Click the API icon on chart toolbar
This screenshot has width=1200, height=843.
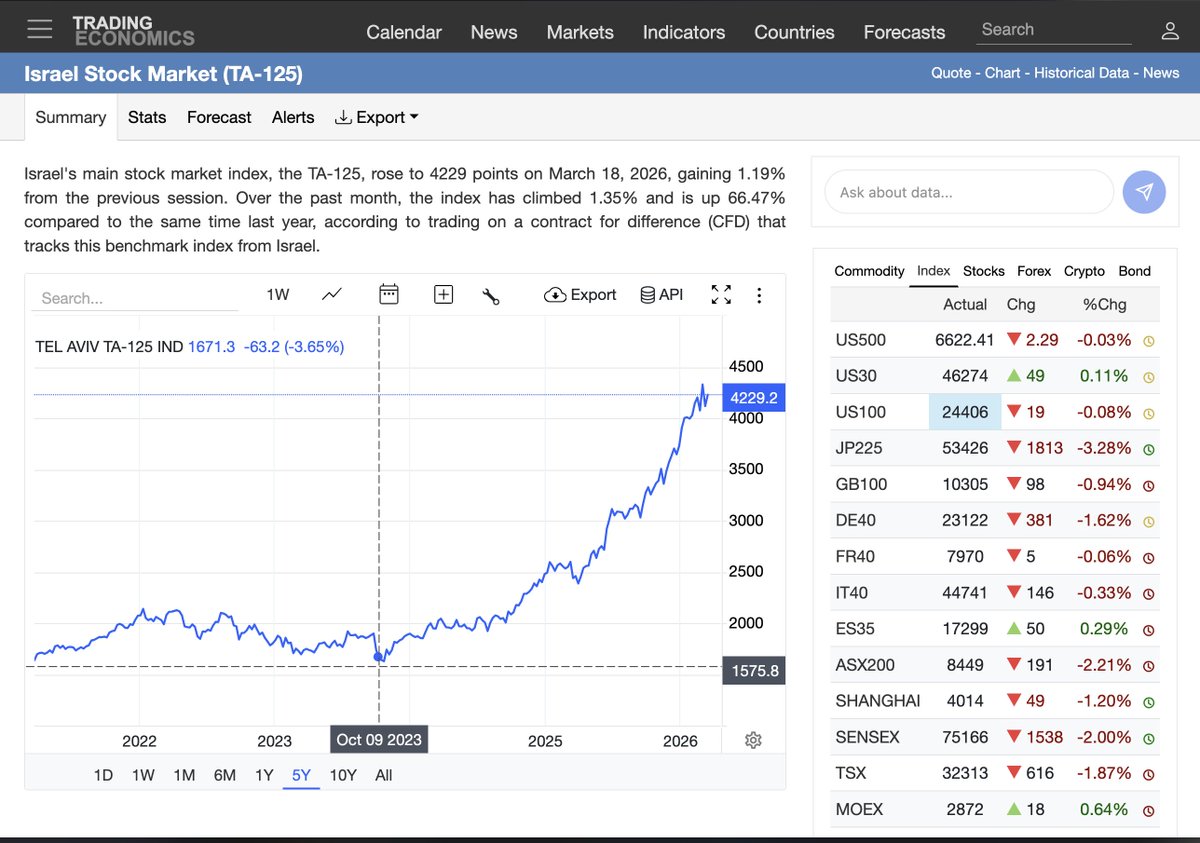(x=660, y=294)
